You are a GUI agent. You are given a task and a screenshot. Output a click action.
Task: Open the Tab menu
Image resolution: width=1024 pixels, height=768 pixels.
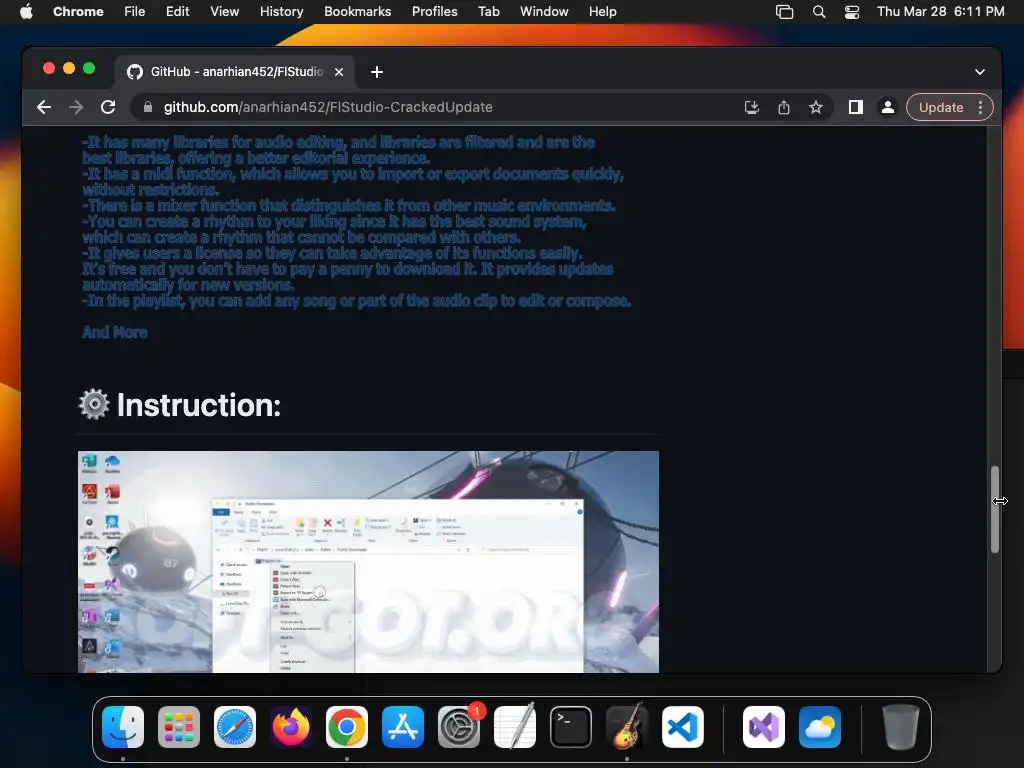point(488,12)
